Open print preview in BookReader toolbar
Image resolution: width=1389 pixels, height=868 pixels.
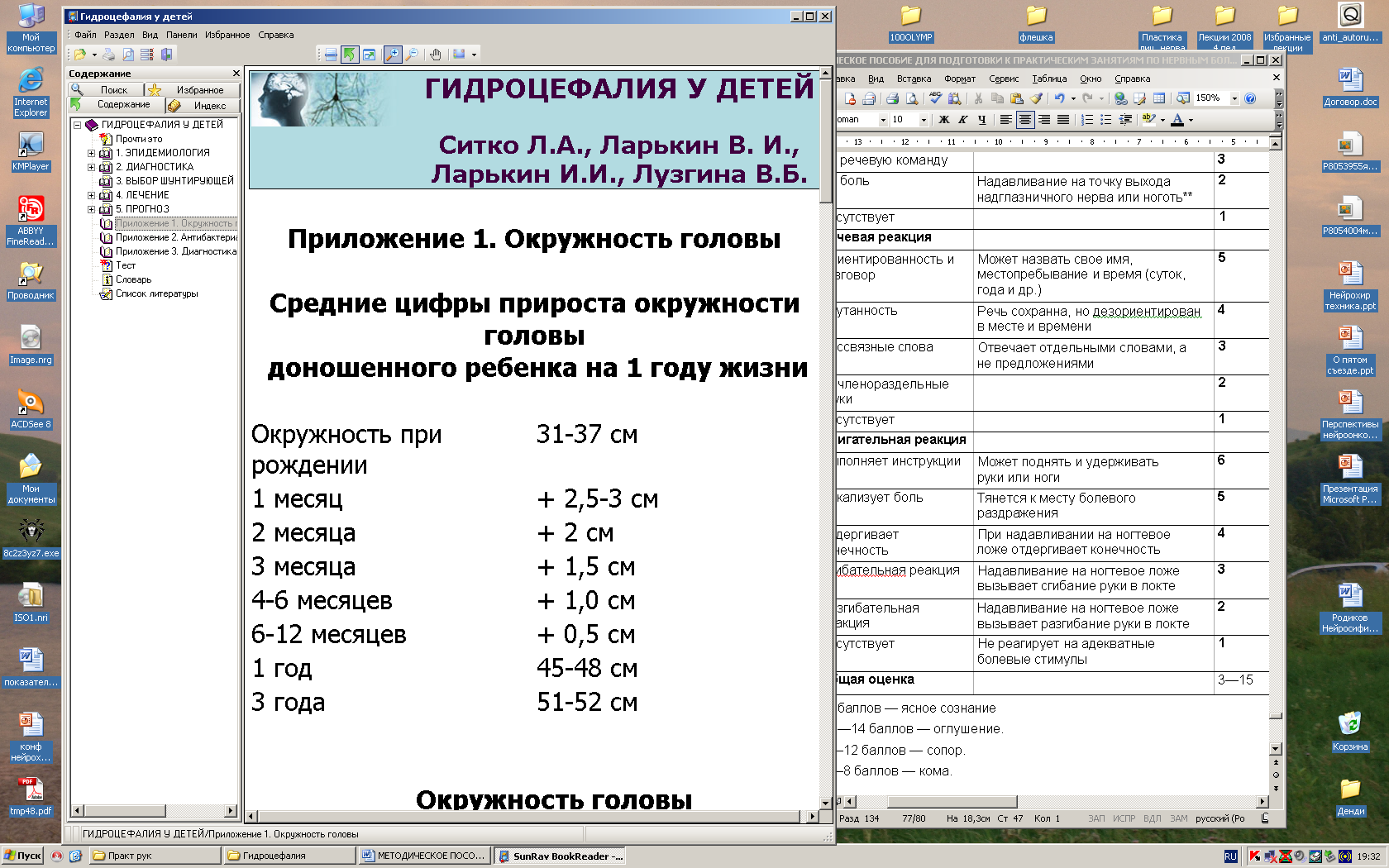[x=128, y=55]
